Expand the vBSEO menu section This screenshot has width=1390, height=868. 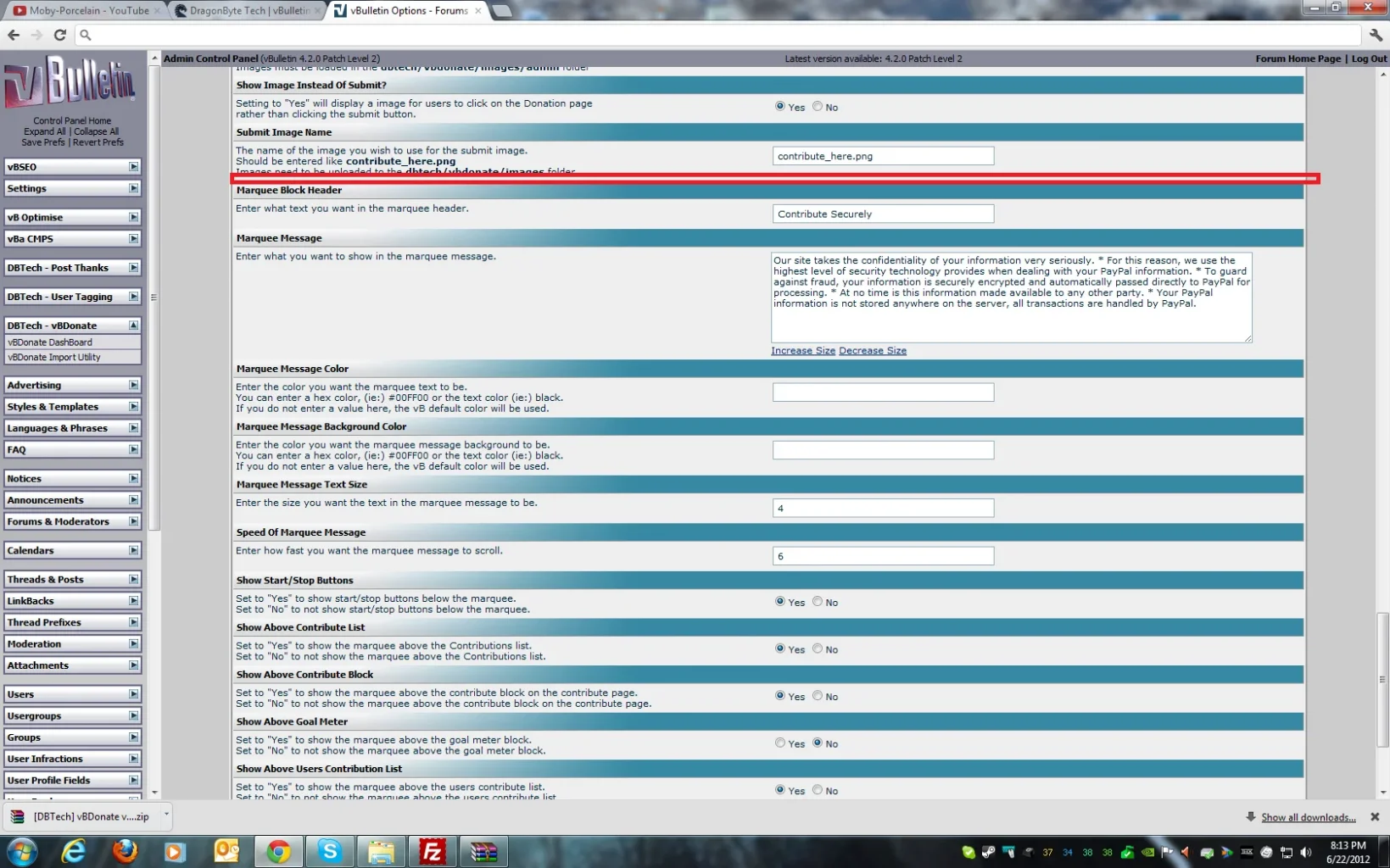coord(133,167)
